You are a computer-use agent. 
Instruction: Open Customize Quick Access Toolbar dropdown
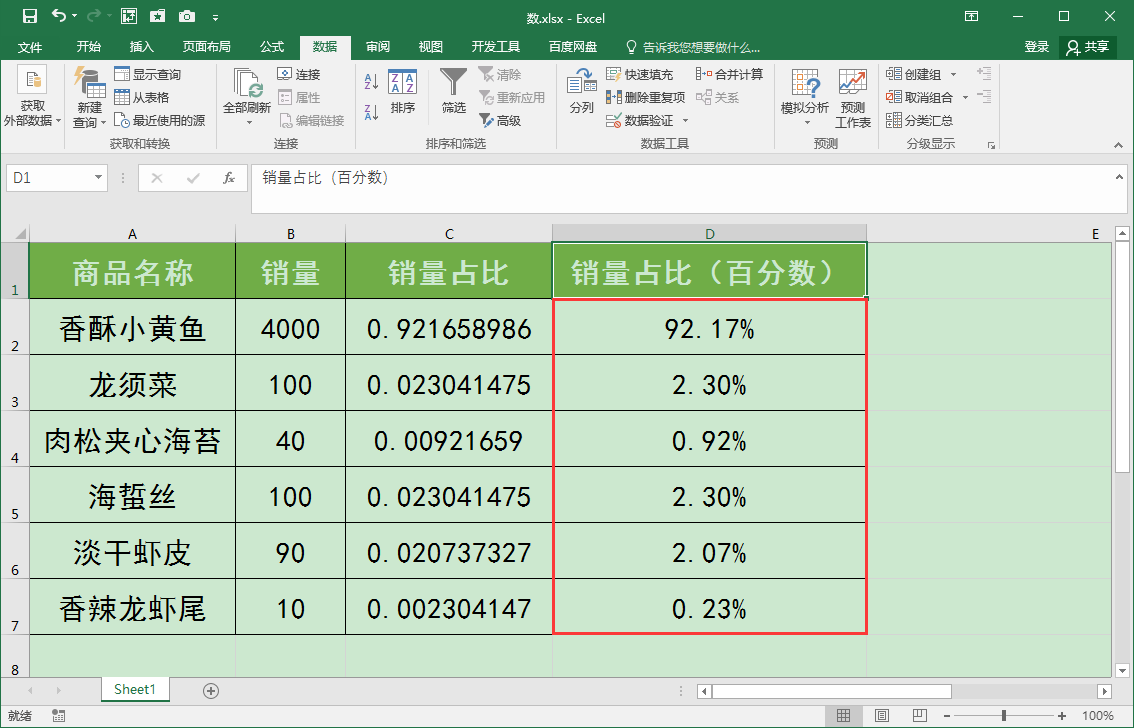tap(216, 17)
